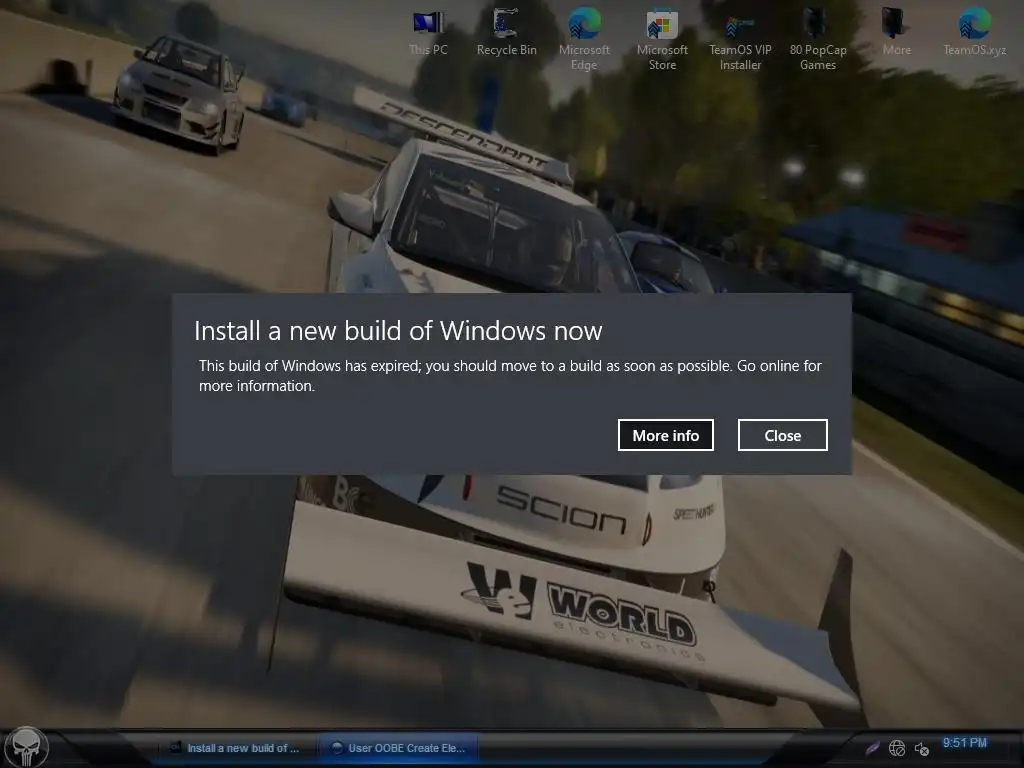The height and width of the screenshot is (768, 1024).
Task: Select the More desktop icon
Action: point(896,33)
